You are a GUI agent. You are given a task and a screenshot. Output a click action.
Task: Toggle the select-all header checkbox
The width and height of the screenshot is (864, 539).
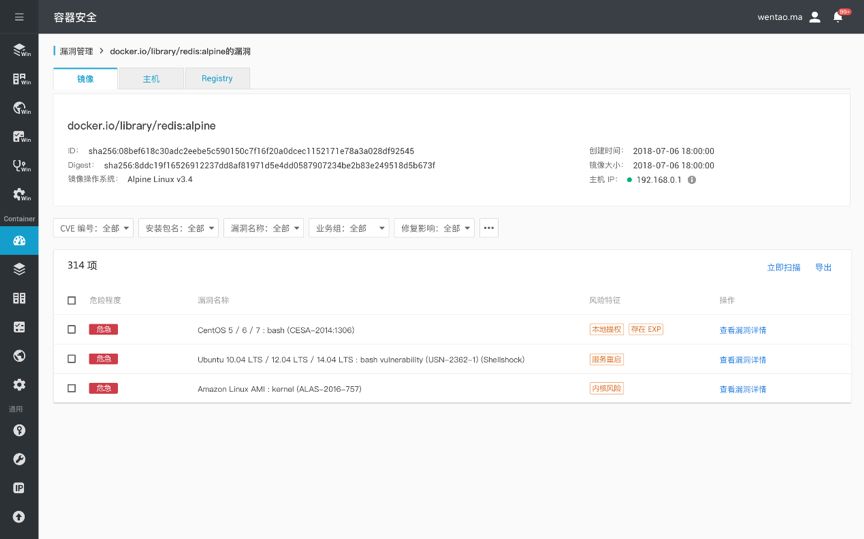pyautogui.click(x=72, y=300)
